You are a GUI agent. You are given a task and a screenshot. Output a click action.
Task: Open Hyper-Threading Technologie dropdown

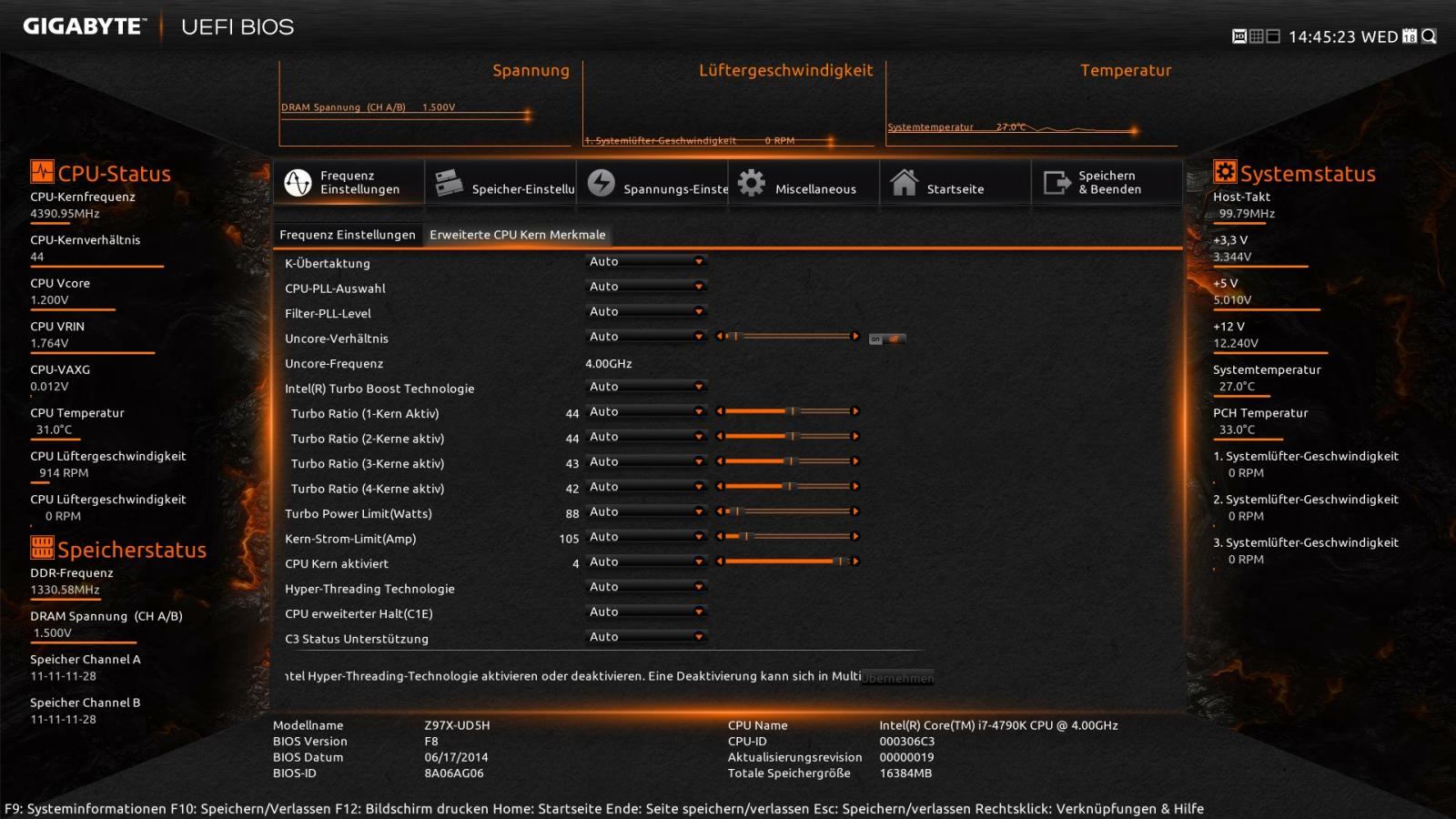click(x=646, y=587)
